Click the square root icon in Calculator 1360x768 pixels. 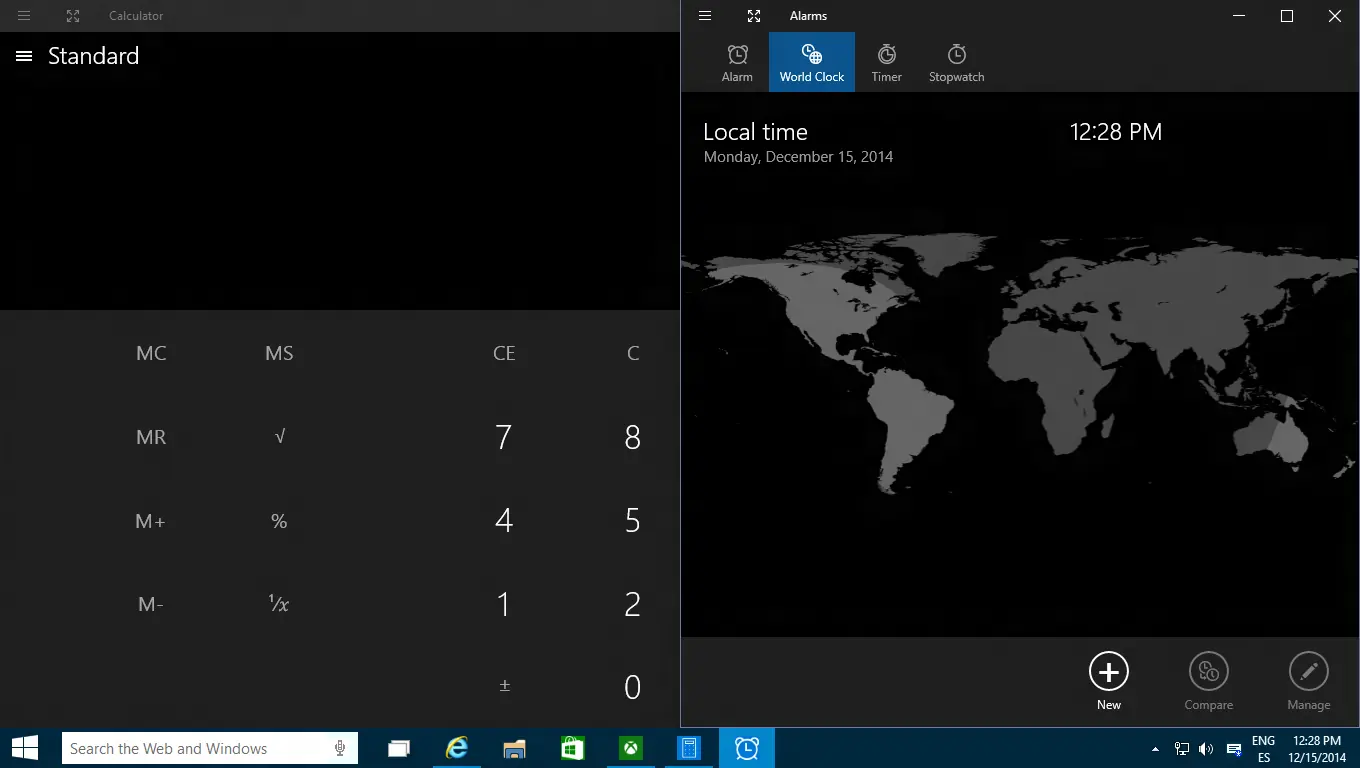coord(279,437)
